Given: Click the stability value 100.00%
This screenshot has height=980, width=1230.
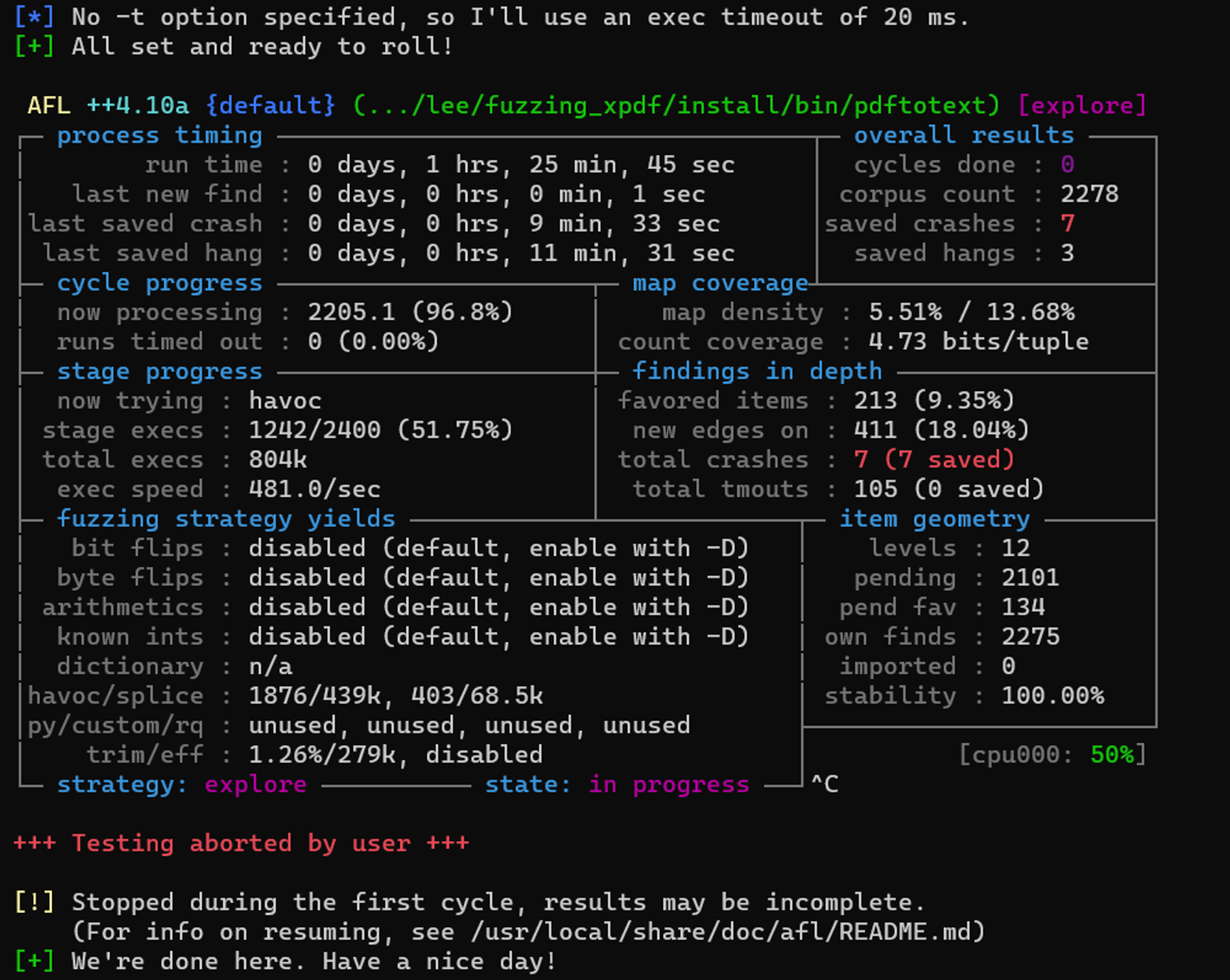Looking at the screenshot, I should click(1052, 696).
